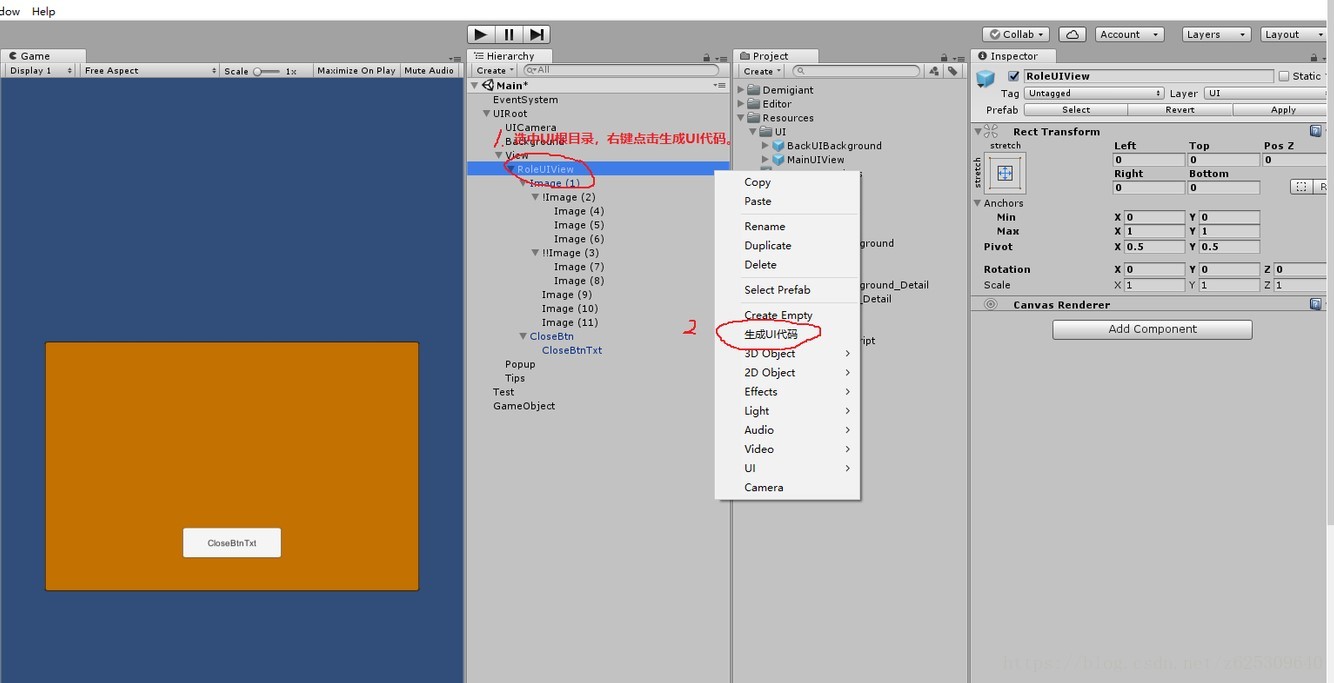
Task: Click the Project search-by-label tag icon
Action: [x=953, y=71]
